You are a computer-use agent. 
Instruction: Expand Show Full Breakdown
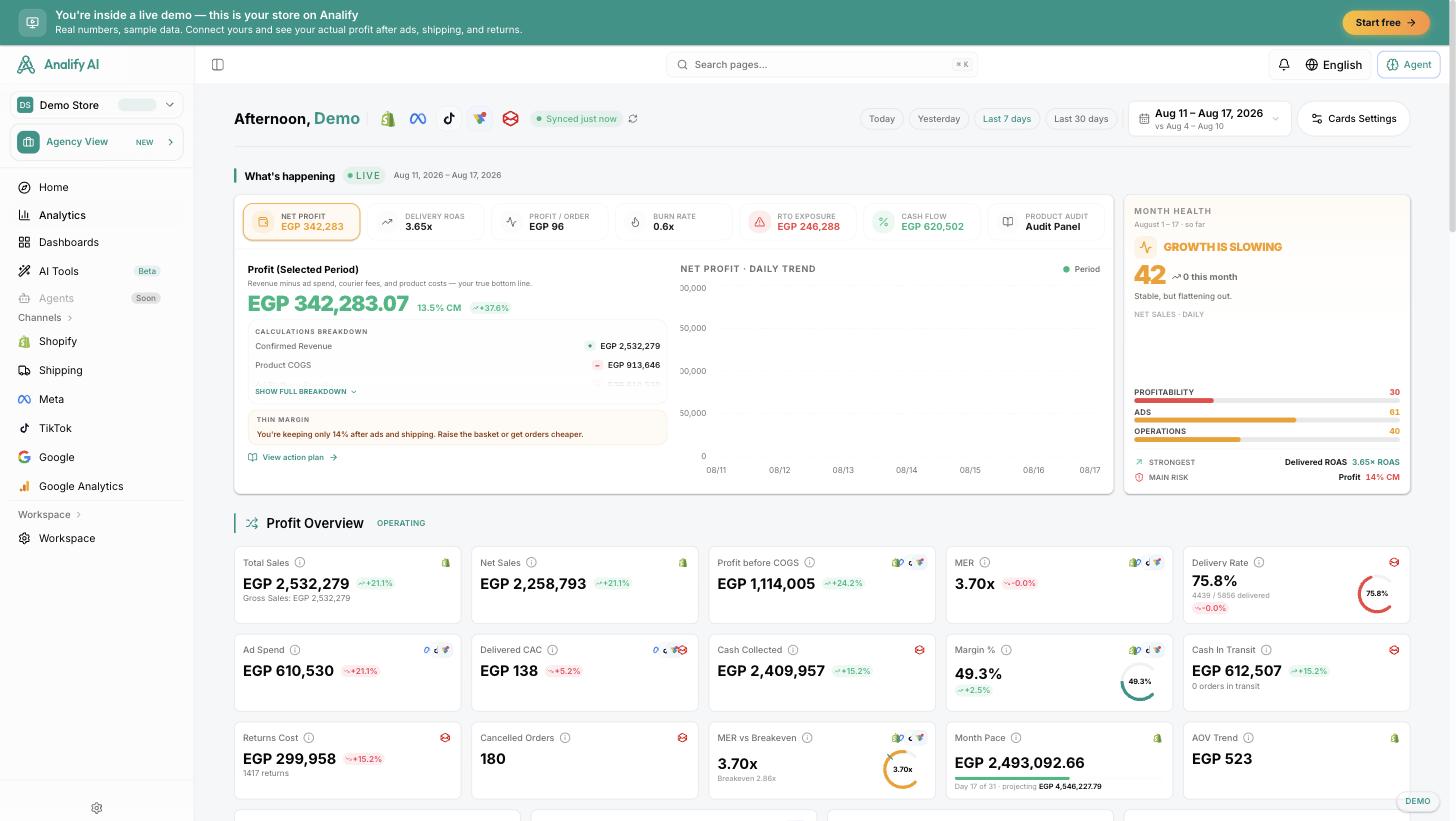tap(306, 392)
